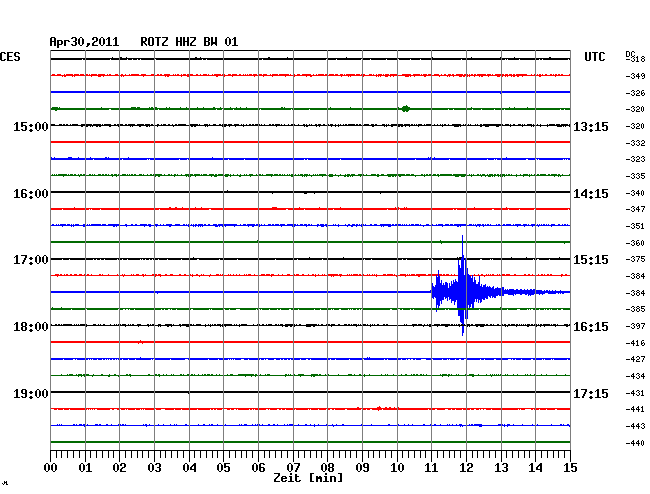The height and width of the screenshot is (494, 650).
Task: Click minute label 08 on the axis
Action: 327,468
